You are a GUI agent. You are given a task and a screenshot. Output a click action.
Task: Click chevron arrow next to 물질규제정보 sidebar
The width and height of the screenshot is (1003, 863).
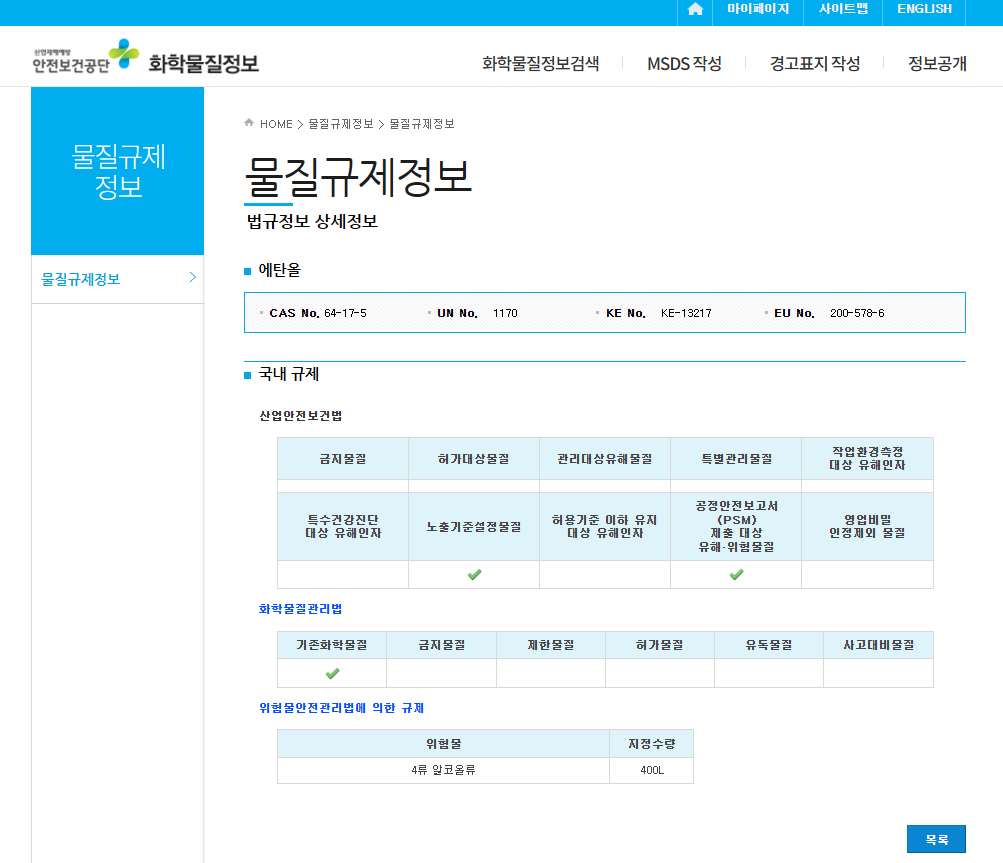193,277
